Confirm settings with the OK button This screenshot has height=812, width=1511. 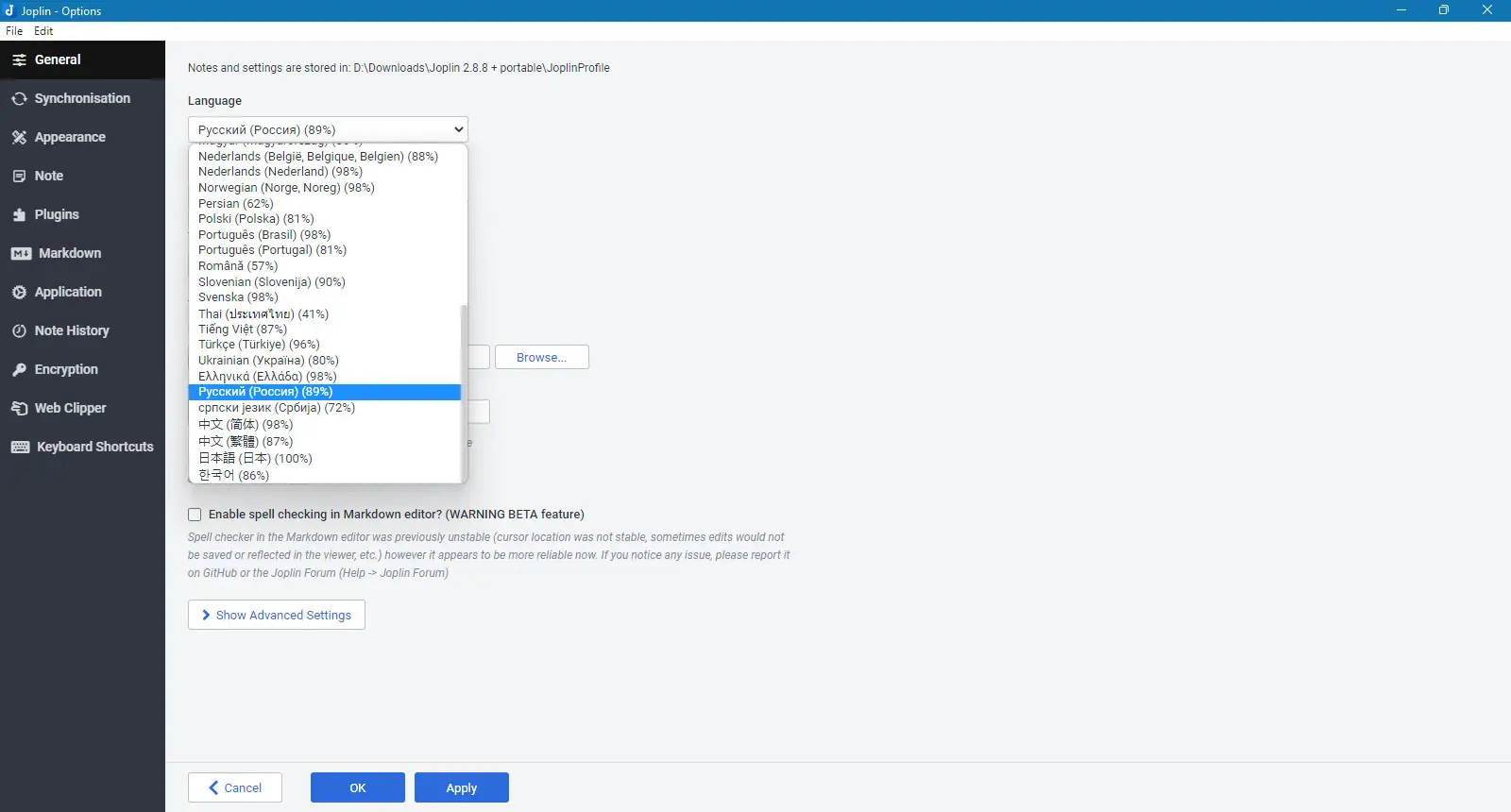(358, 787)
